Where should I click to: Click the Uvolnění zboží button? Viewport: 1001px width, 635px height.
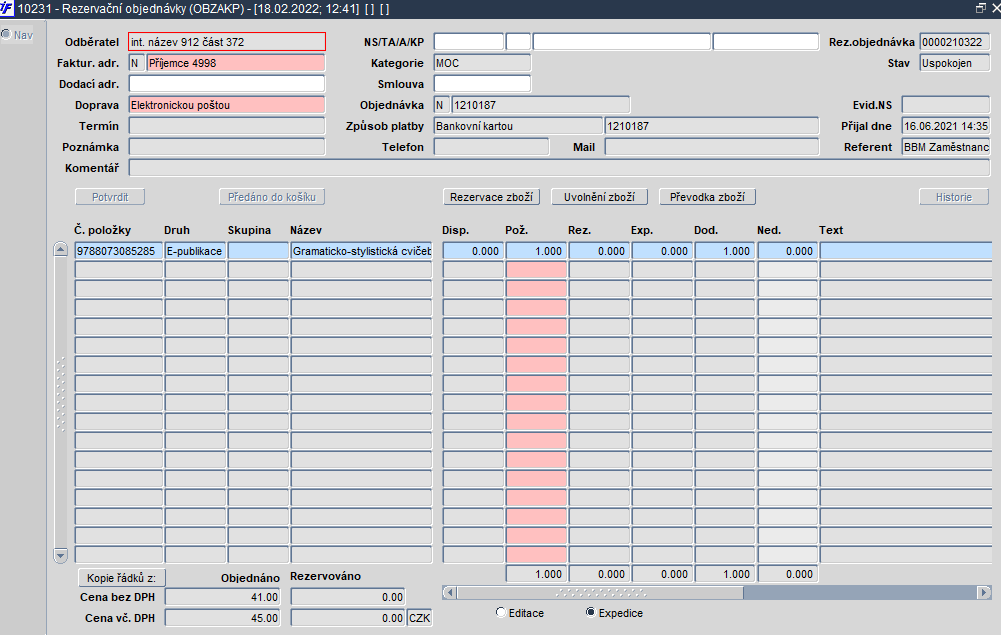(599, 197)
